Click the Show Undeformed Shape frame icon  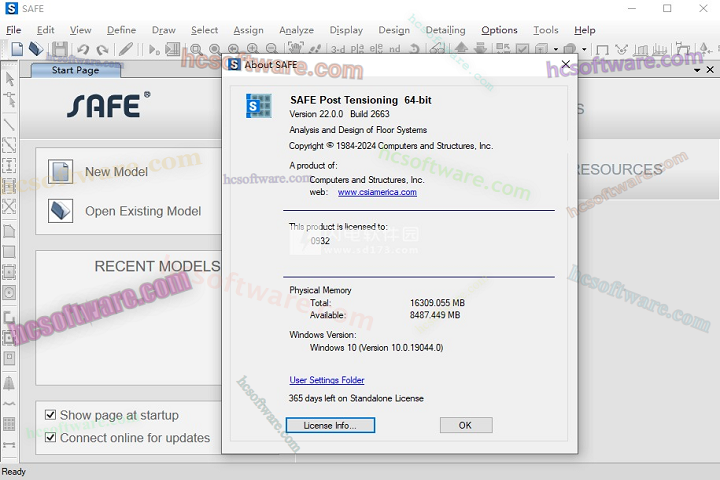tap(602, 49)
